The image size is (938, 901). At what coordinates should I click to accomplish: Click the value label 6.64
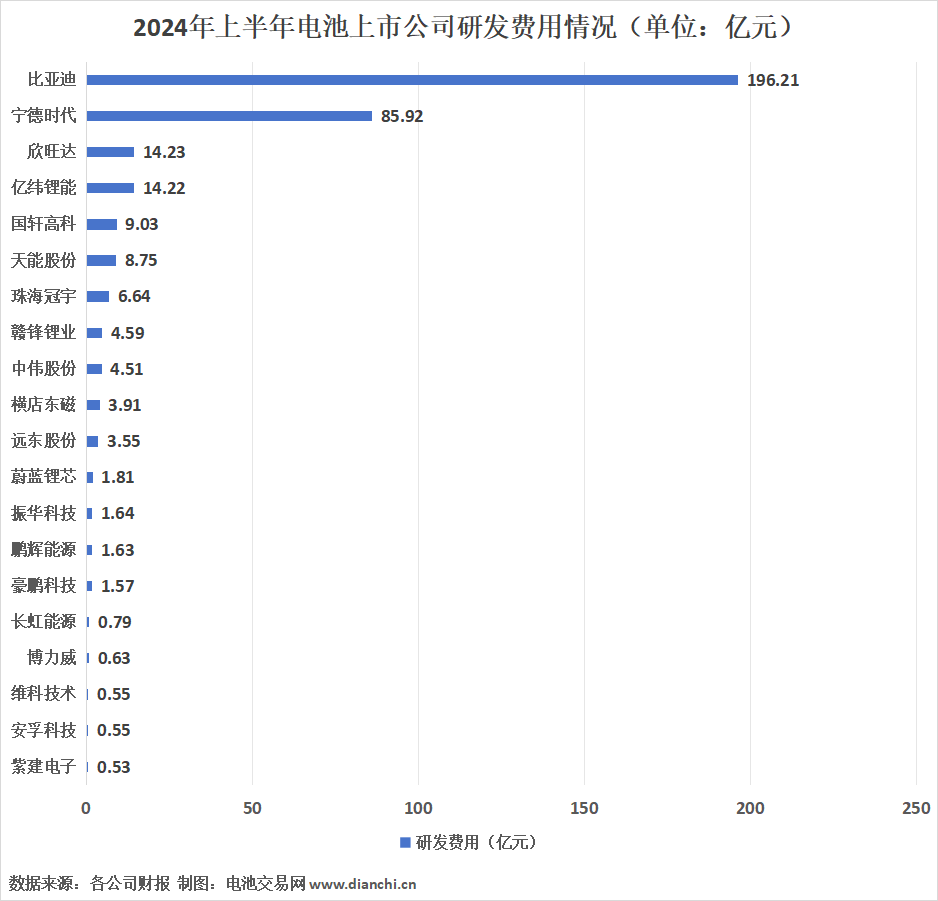click(x=134, y=296)
